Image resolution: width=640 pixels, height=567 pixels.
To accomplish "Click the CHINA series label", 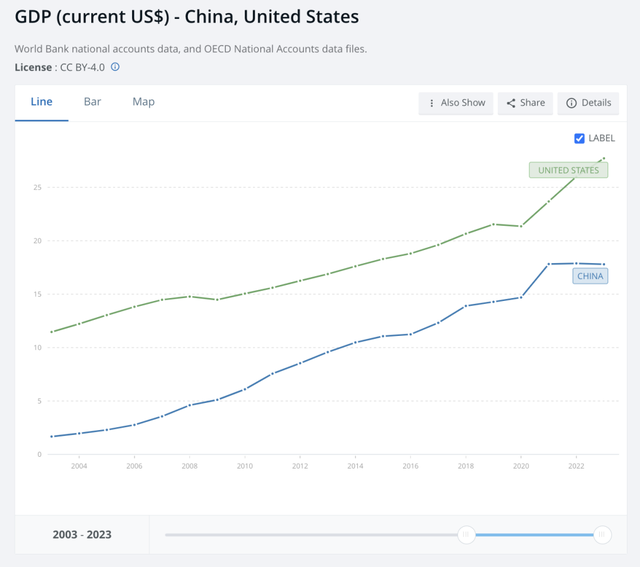I will tap(590, 276).
